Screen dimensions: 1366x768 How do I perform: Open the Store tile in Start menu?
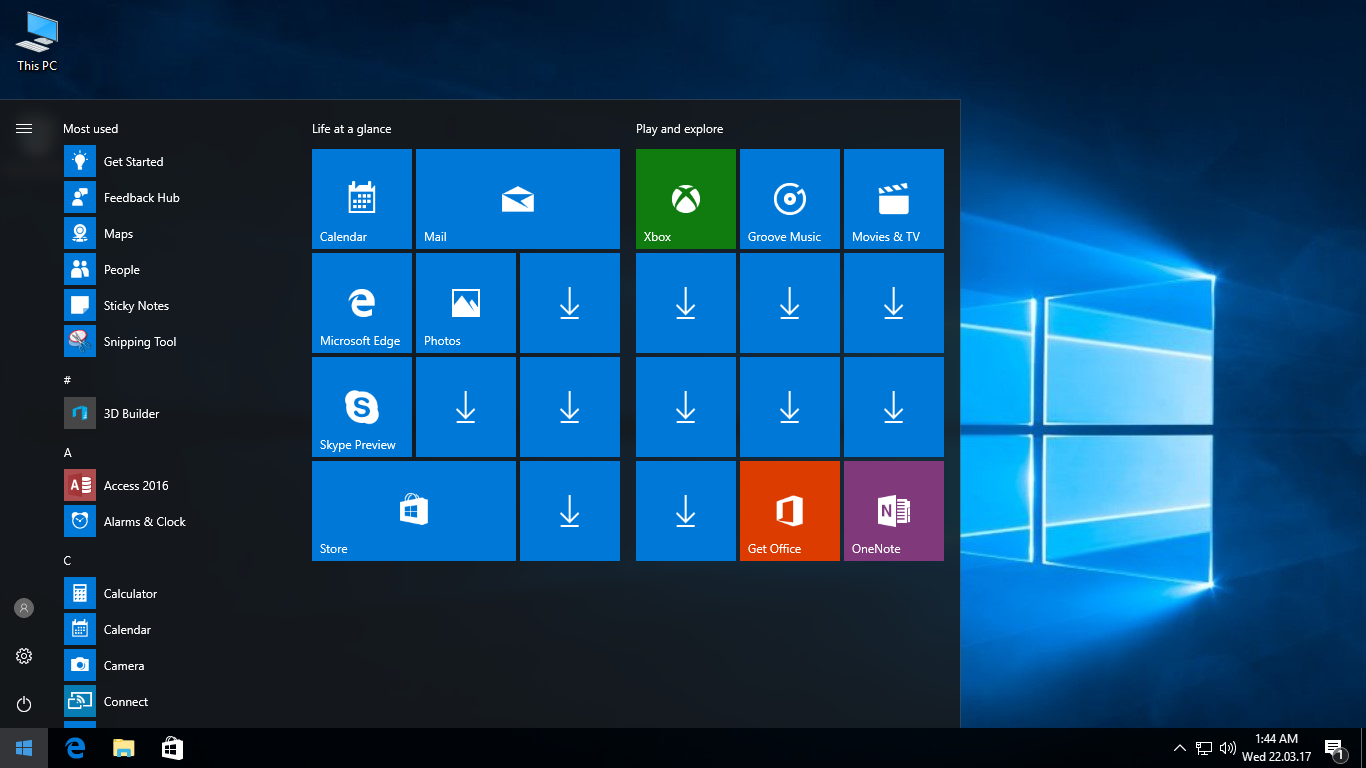[414, 511]
